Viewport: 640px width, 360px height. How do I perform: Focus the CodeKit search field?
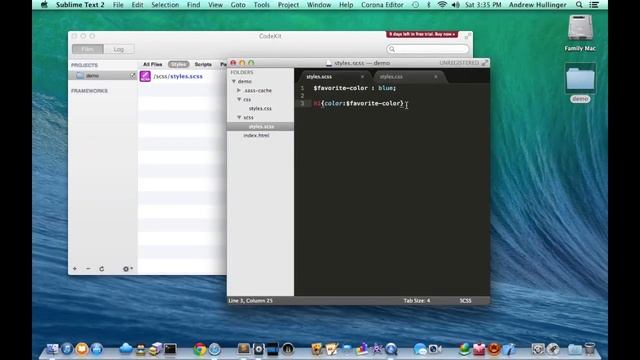[x=427, y=49]
